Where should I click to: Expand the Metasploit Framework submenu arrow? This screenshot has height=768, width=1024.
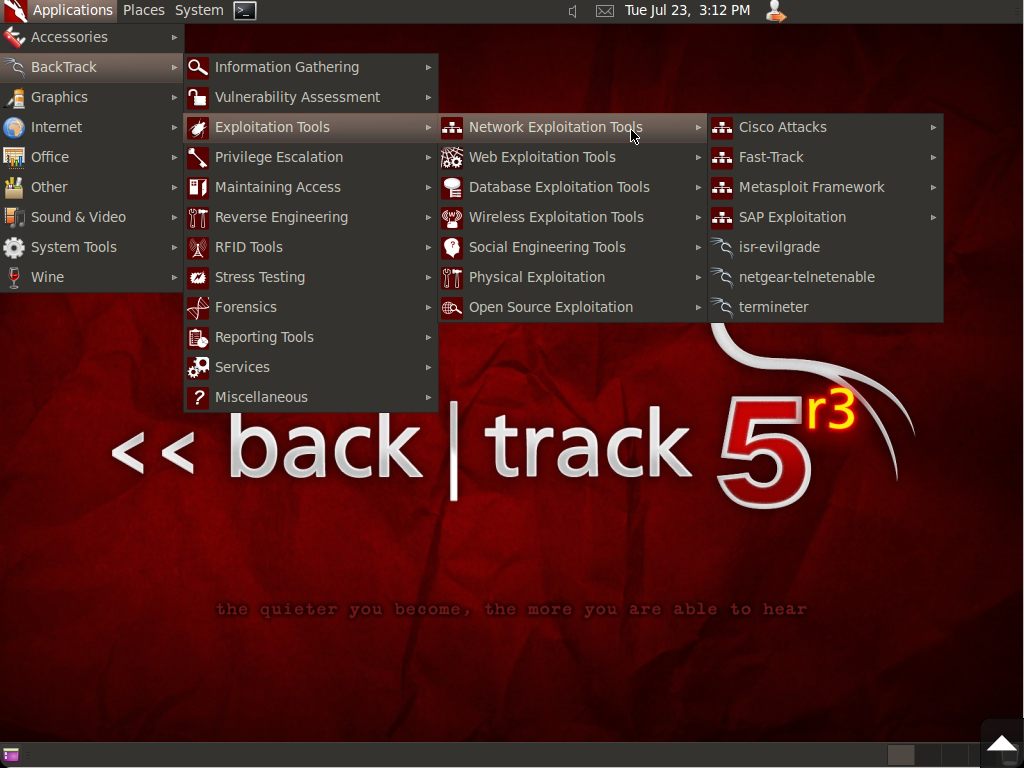click(934, 187)
